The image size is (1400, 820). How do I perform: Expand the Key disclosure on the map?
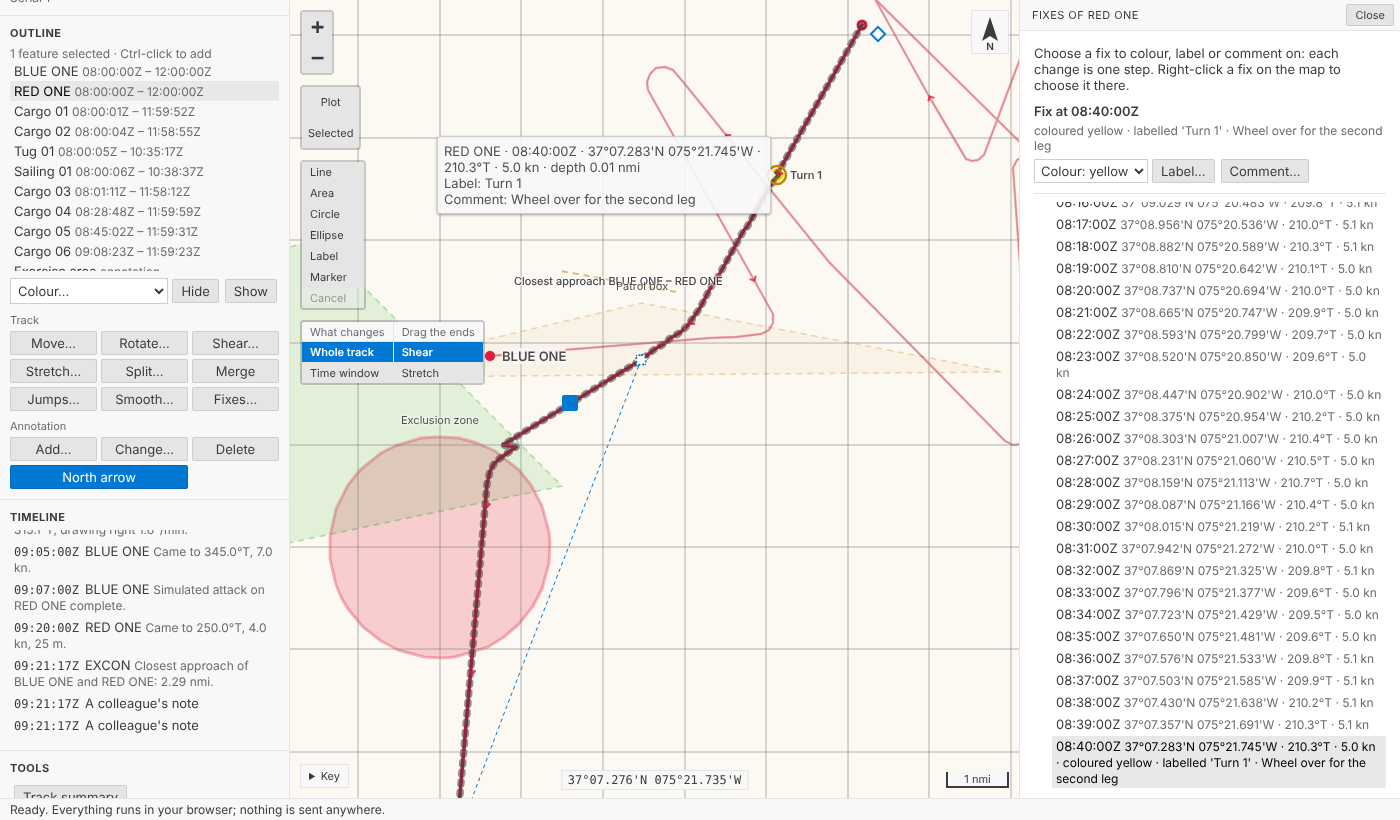pyautogui.click(x=324, y=776)
